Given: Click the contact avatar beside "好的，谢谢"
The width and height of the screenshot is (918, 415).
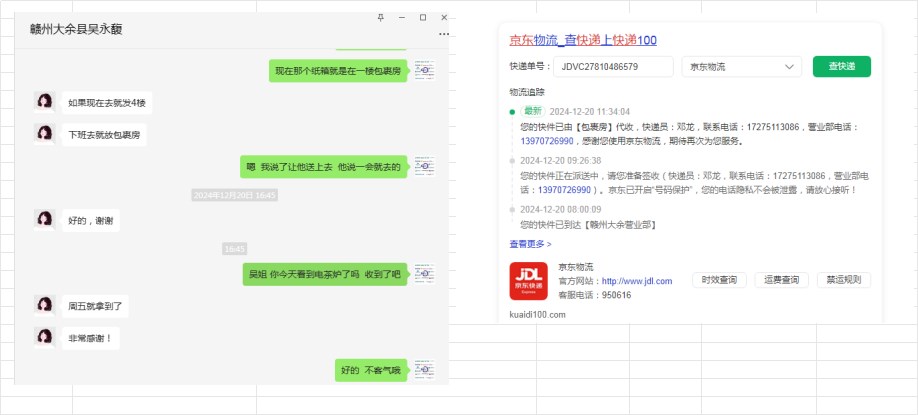Looking at the screenshot, I should tap(44, 219).
